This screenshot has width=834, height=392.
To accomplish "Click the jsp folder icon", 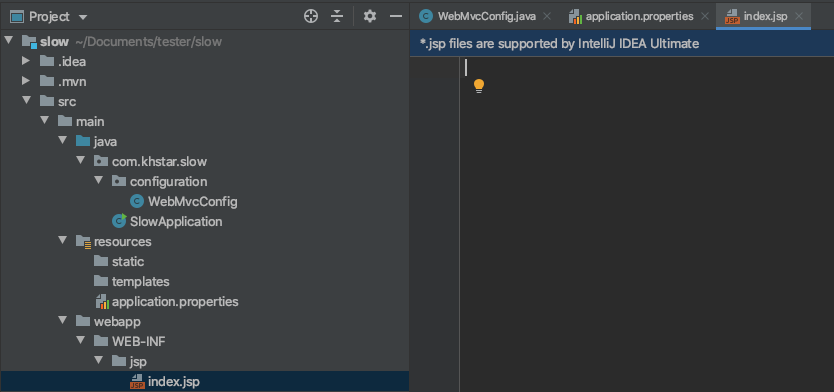I will tap(119, 361).
